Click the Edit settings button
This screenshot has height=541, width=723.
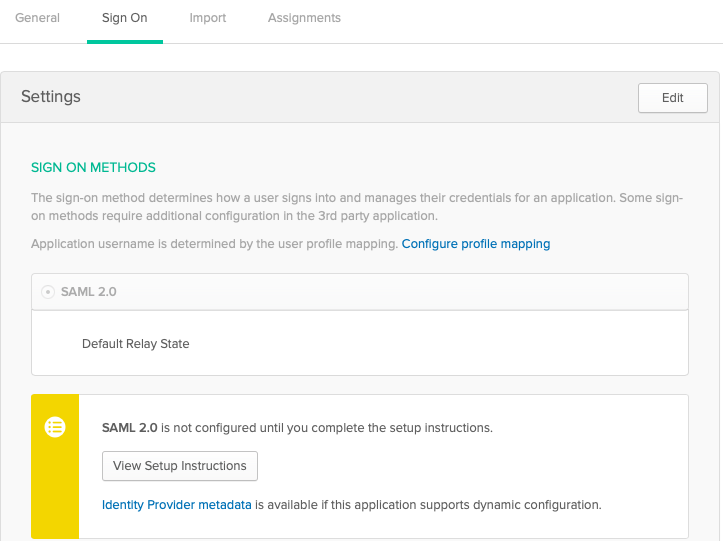coord(672,98)
